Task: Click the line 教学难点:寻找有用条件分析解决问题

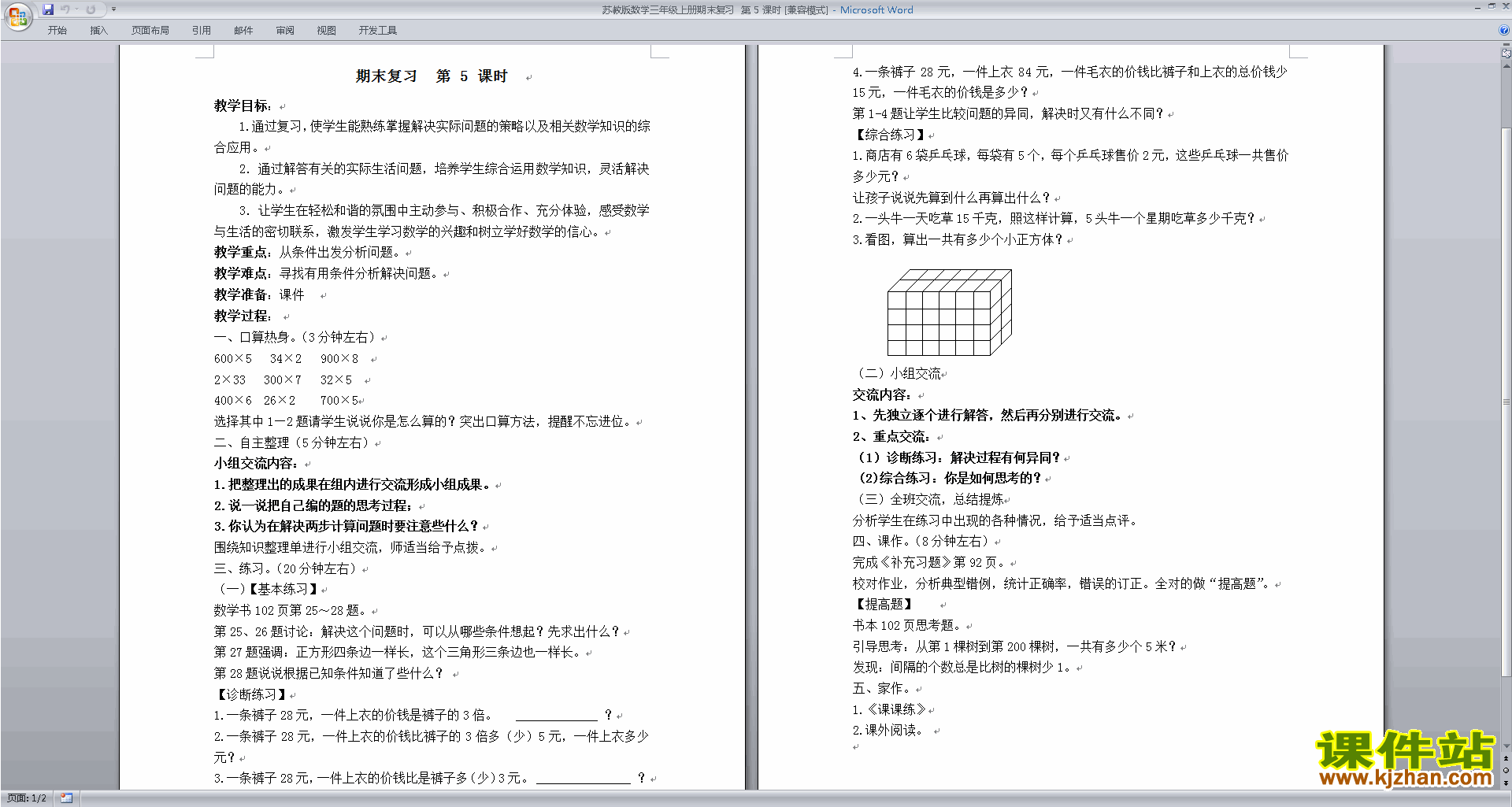Action: click(x=327, y=274)
